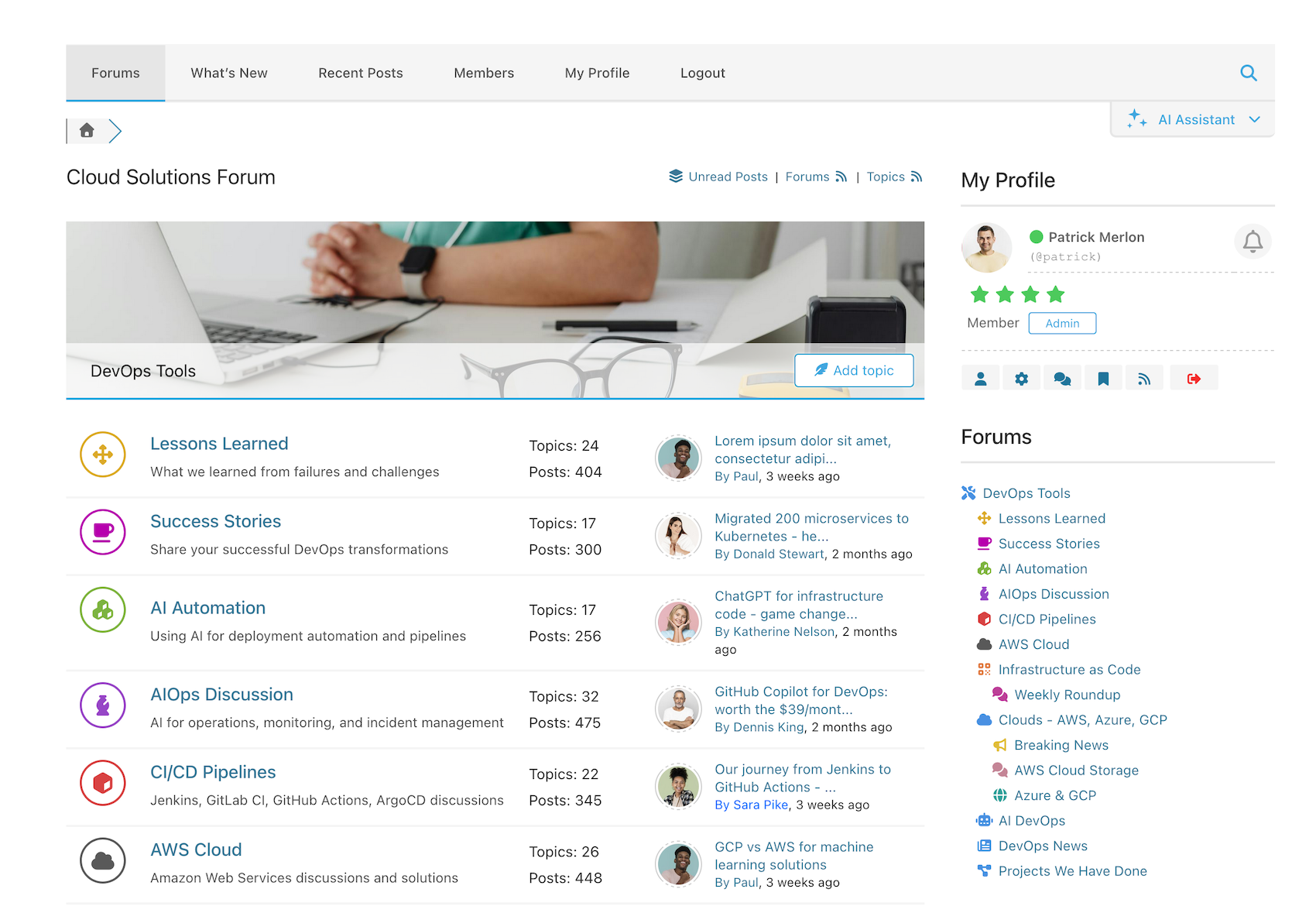The width and height of the screenshot is (1316, 913).
Task: Open account settings gear icon
Action: (x=1021, y=379)
